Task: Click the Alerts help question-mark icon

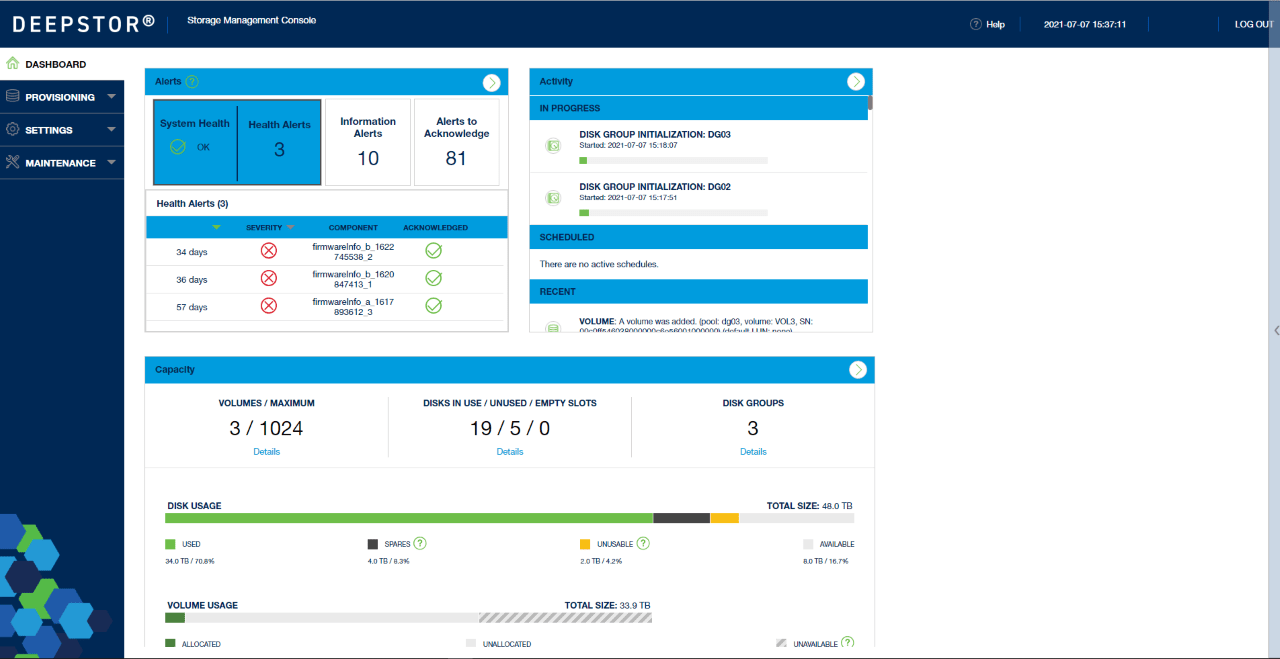Action: tap(192, 82)
